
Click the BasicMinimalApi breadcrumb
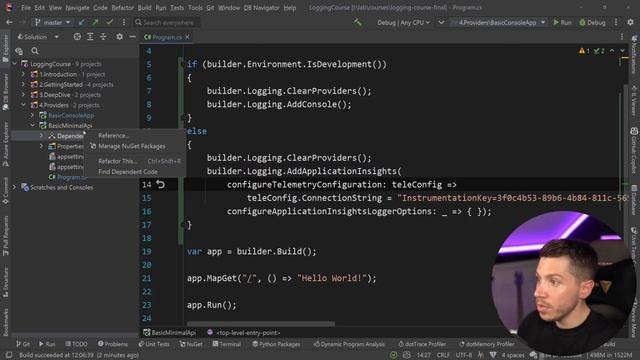tap(169, 333)
